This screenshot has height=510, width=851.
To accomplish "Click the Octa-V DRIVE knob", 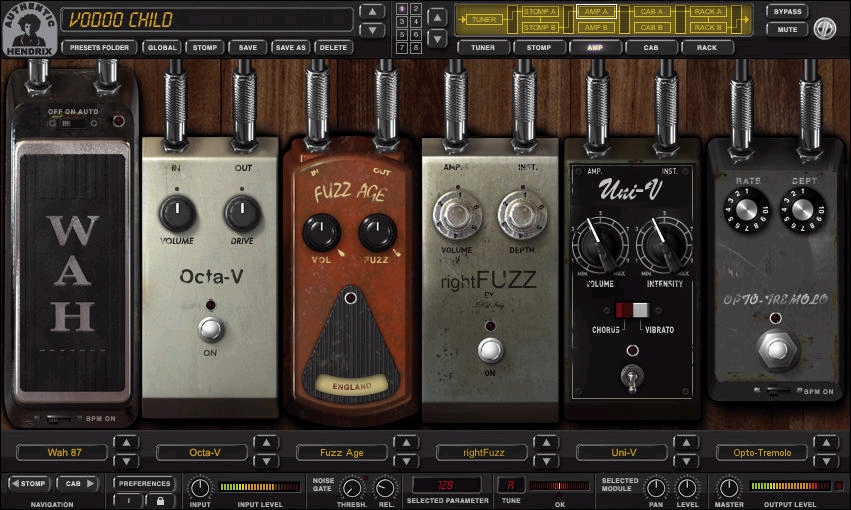I will pyautogui.click(x=242, y=213).
